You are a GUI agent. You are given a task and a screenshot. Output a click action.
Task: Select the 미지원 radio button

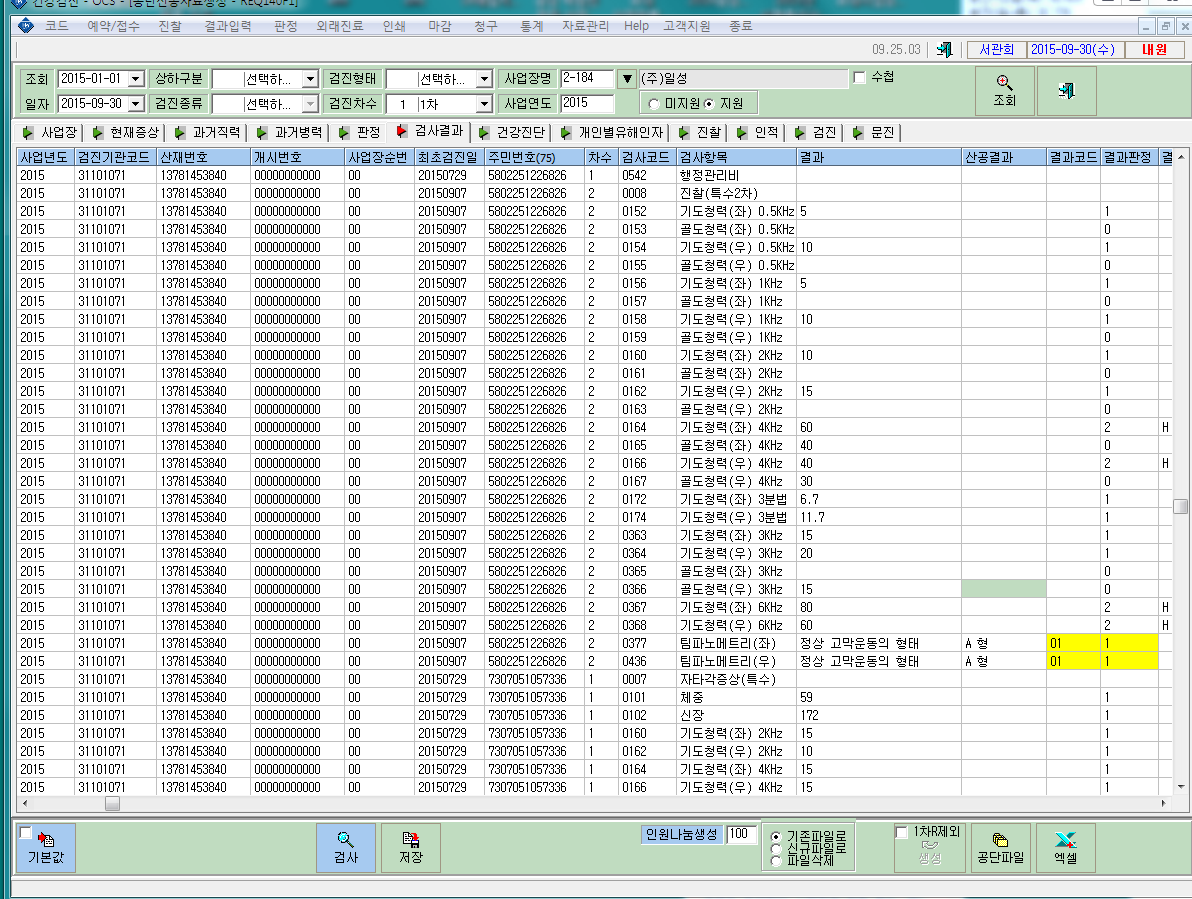653,103
